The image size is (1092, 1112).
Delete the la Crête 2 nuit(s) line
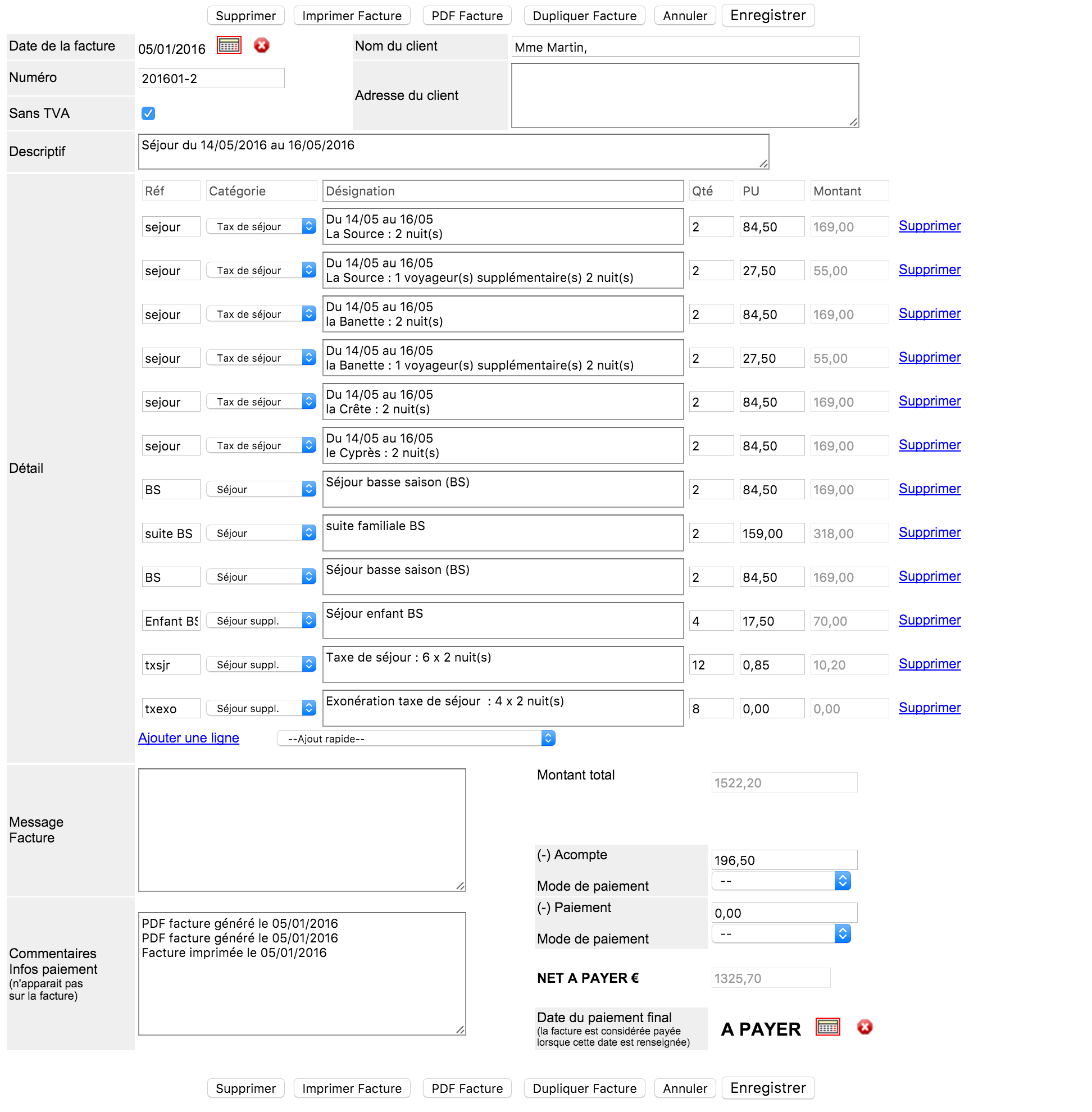929,401
